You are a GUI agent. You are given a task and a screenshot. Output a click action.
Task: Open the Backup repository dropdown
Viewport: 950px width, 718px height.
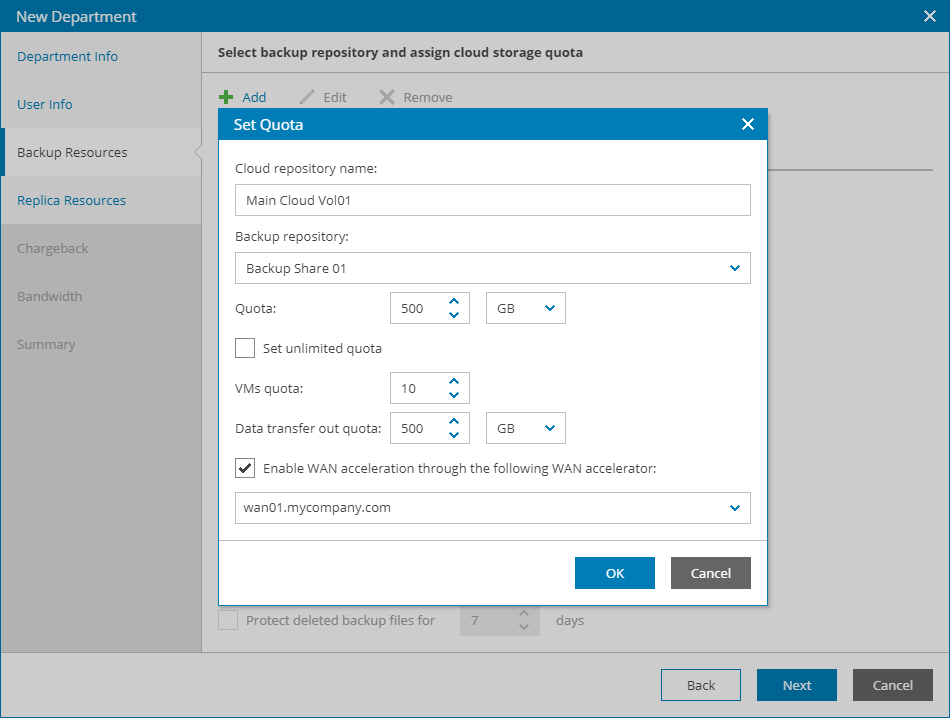735,268
